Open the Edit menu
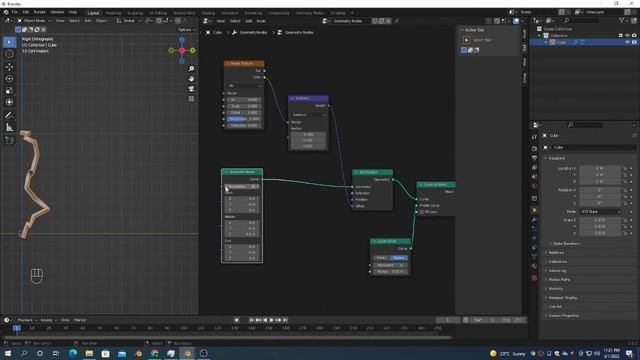The width and height of the screenshot is (640, 360). tap(26, 12)
